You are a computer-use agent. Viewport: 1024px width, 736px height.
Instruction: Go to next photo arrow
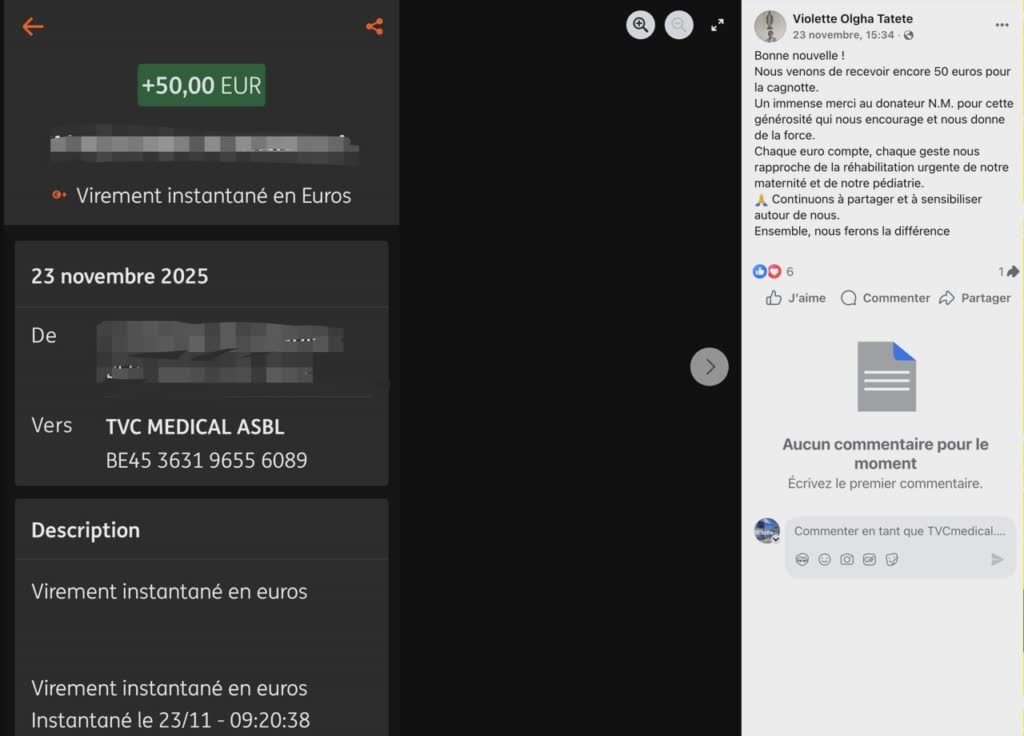(709, 367)
